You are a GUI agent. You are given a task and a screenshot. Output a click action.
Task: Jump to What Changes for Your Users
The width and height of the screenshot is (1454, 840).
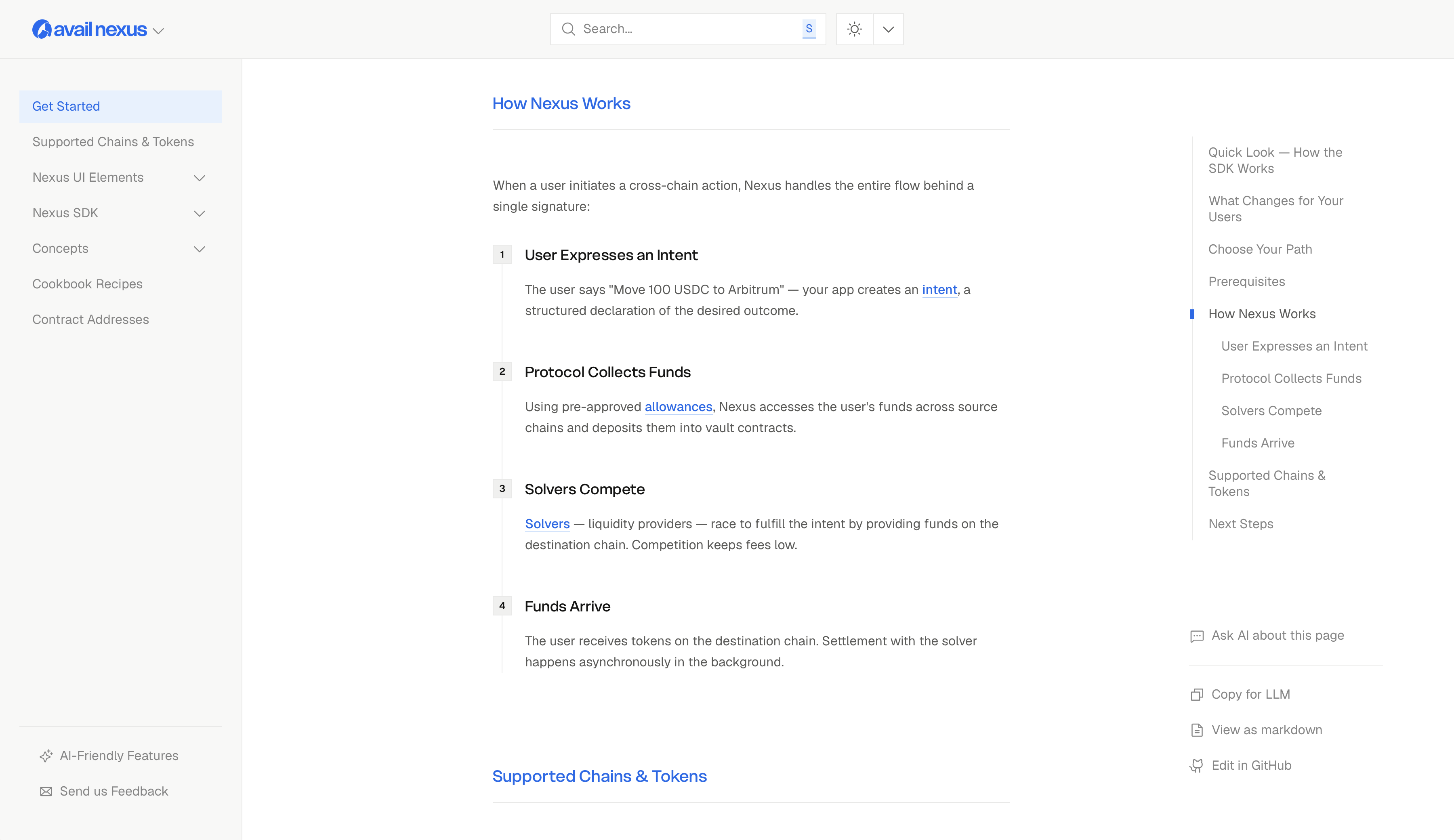click(1276, 209)
